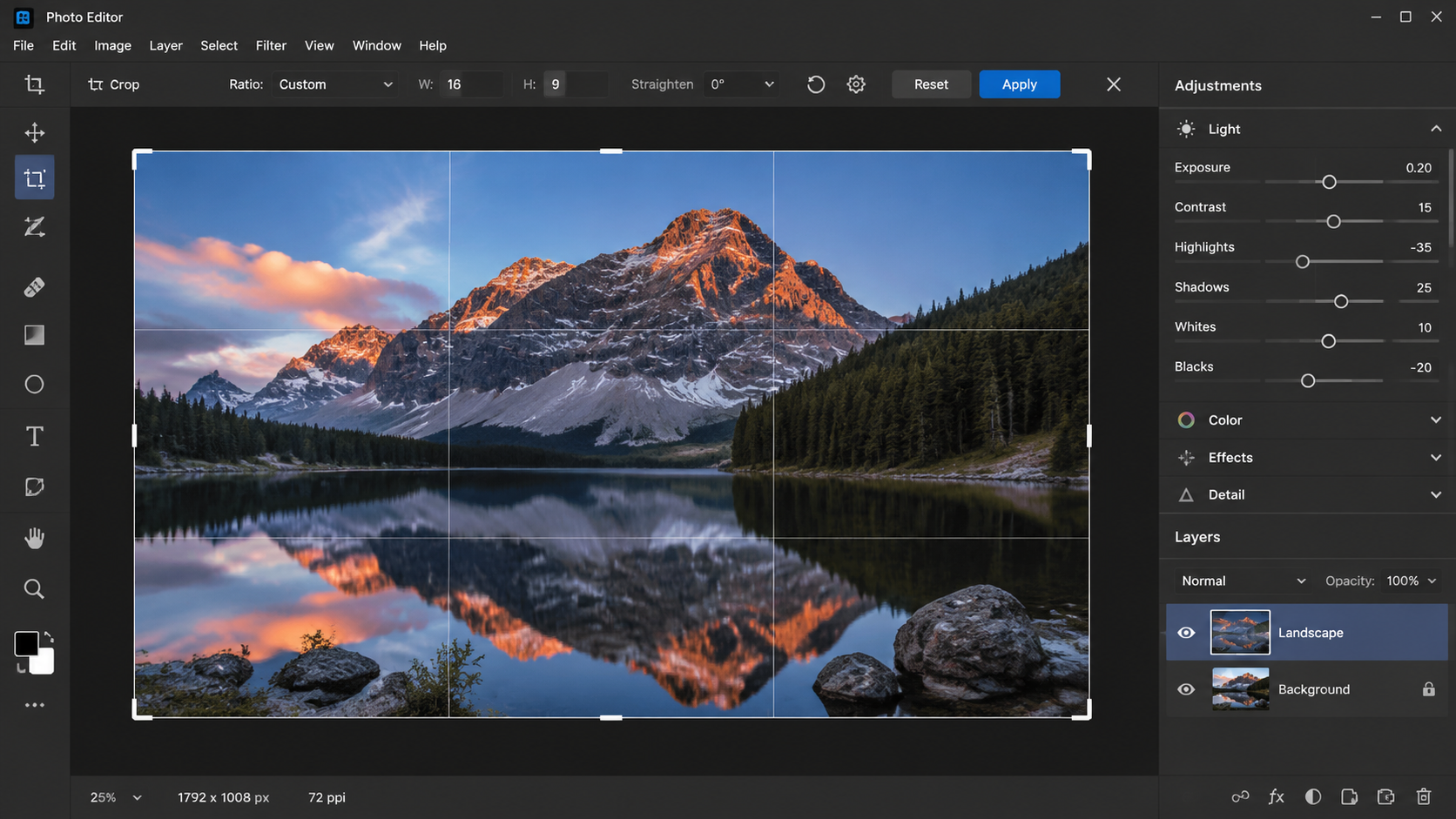This screenshot has width=1456, height=819.
Task: Collapse the Light section
Action: pyautogui.click(x=1436, y=129)
